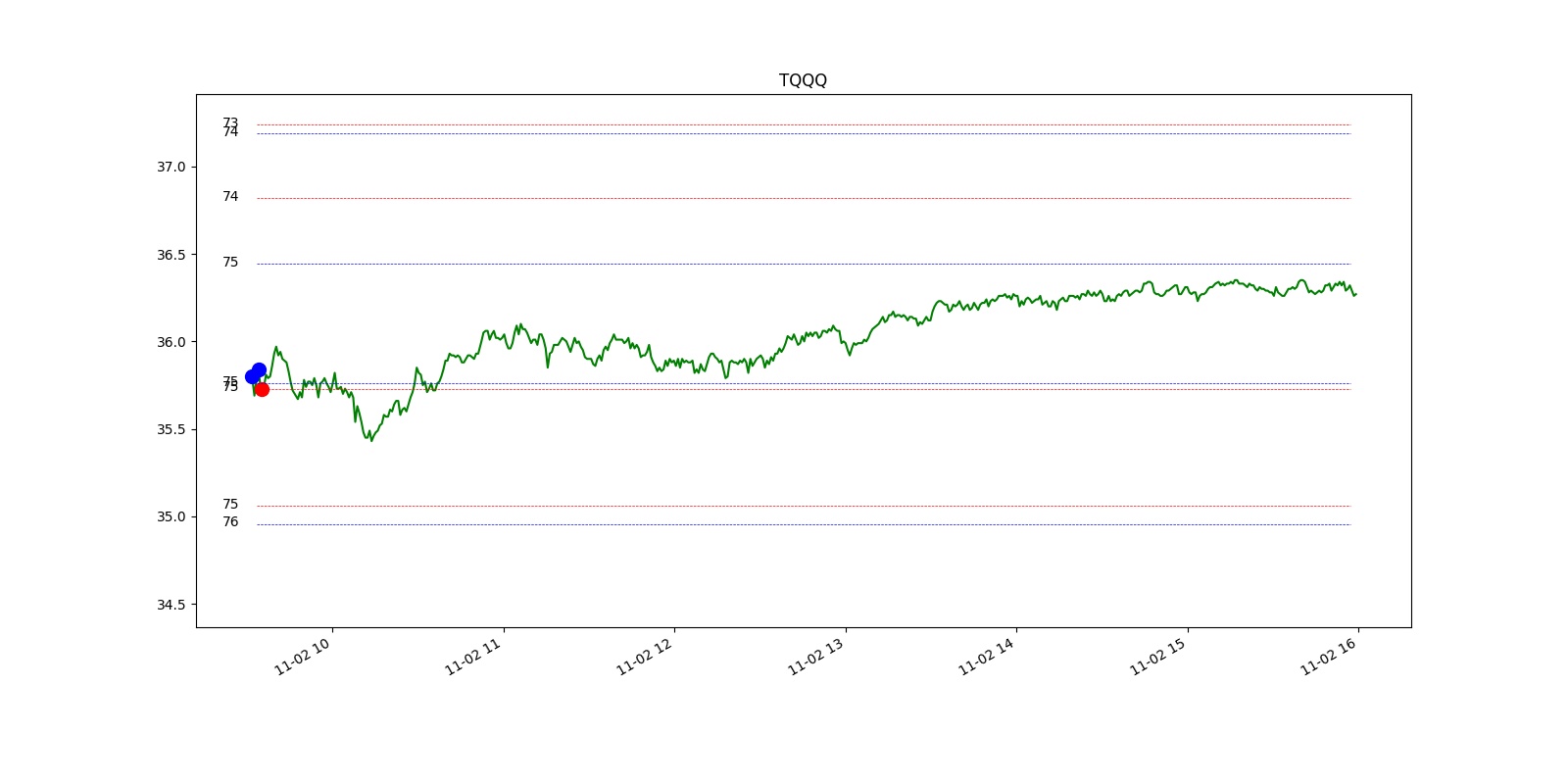The image size is (1568, 784).
Task: Click the '11-02 12' x-axis label
Action: pyautogui.click(x=645, y=656)
